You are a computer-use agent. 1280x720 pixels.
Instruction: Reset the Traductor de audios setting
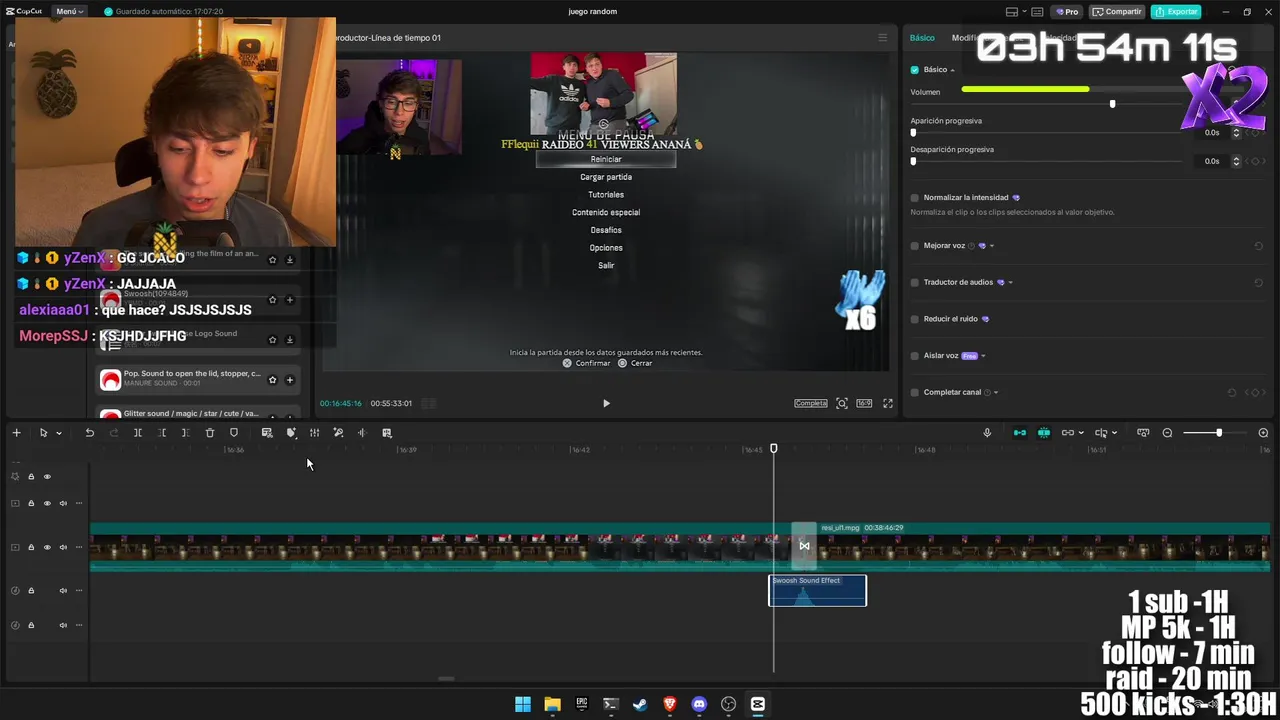coord(1258,283)
